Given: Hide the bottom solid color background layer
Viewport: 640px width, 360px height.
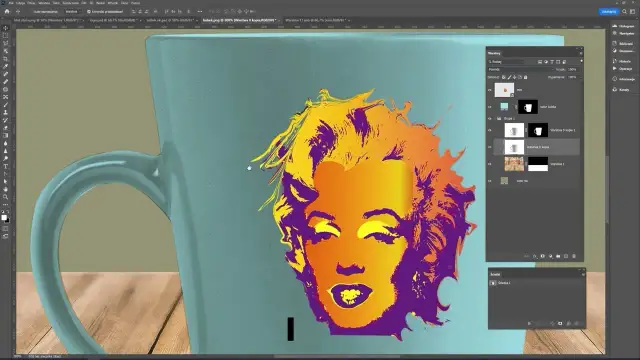Looking at the screenshot, I should [x=490, y=181].
